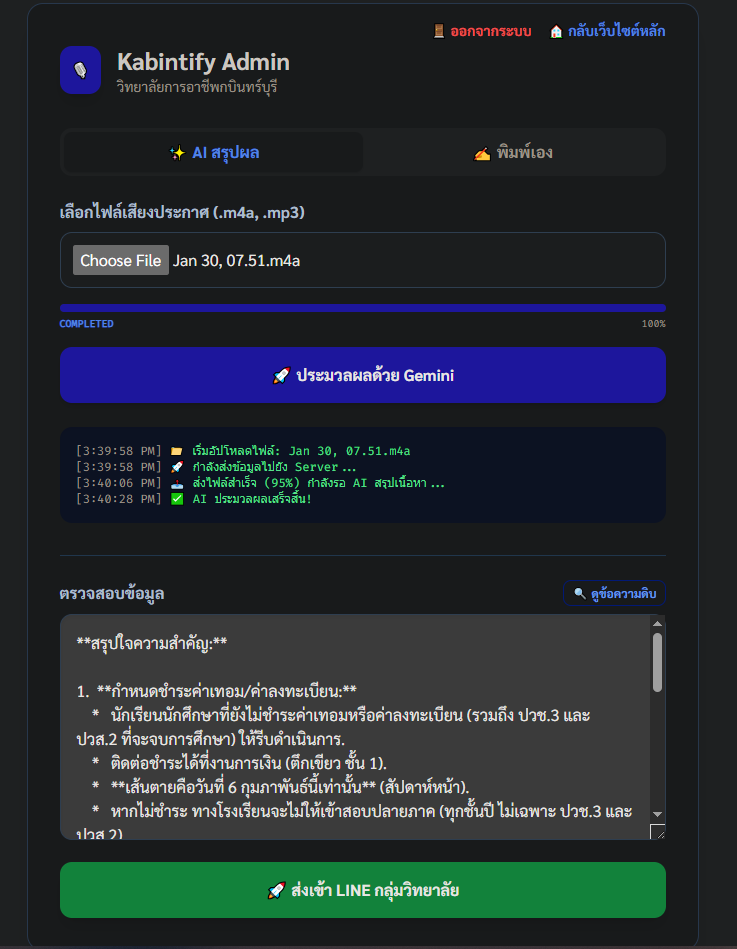Switch to the พิมพ์เอง tab

pyautogui.click(x=513, y=153)
